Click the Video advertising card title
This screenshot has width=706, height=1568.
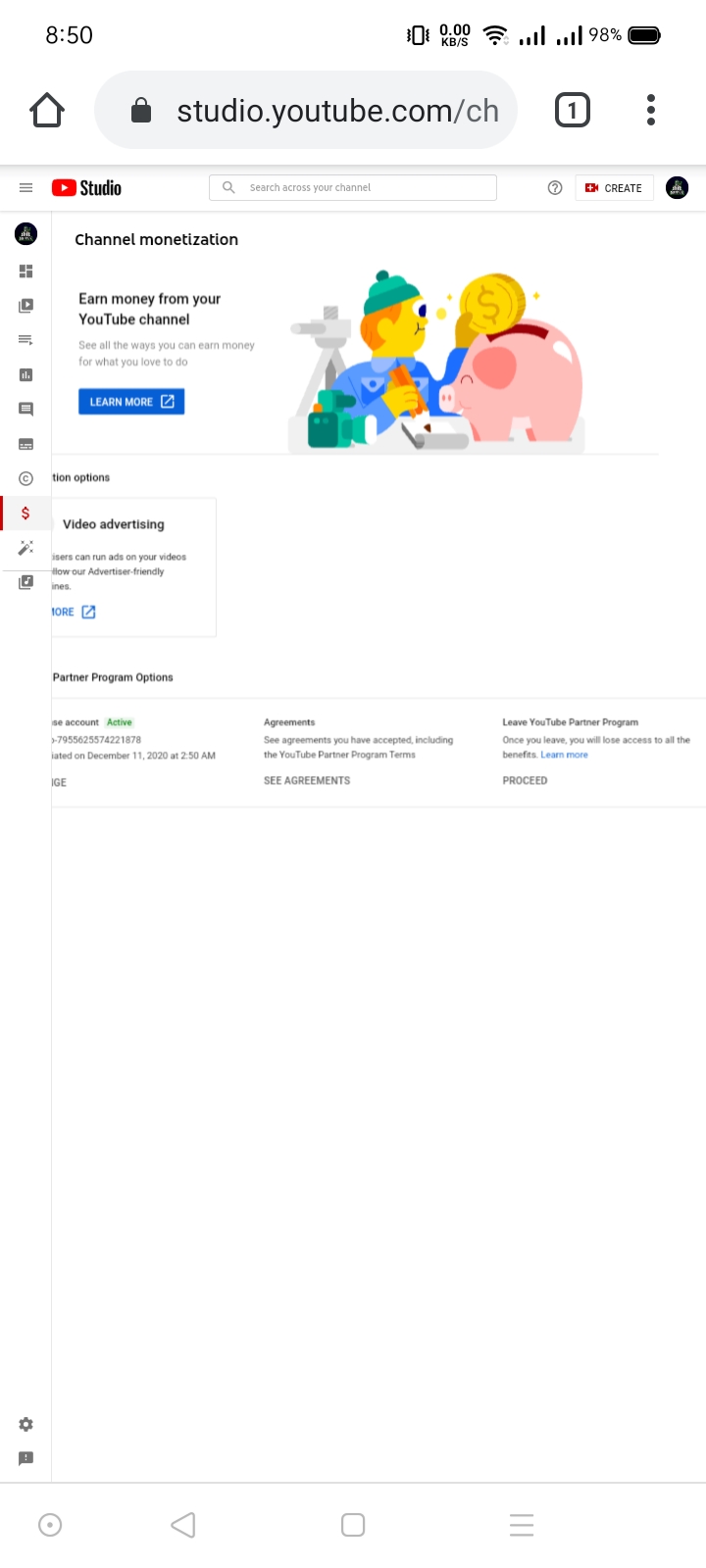pos(114,524)
